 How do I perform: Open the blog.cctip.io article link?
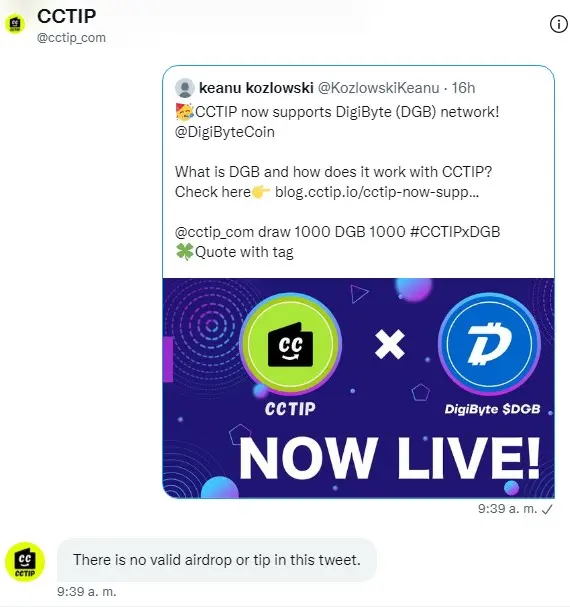click(377, 192)
